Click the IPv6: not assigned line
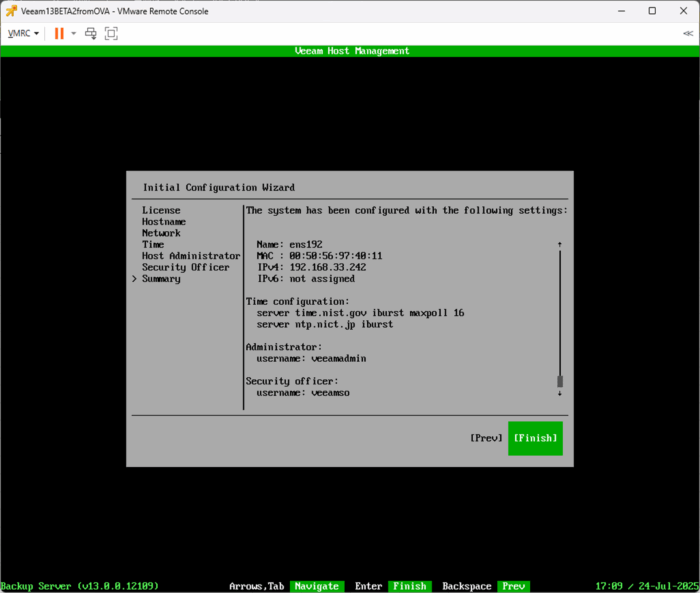 [306, 279]
